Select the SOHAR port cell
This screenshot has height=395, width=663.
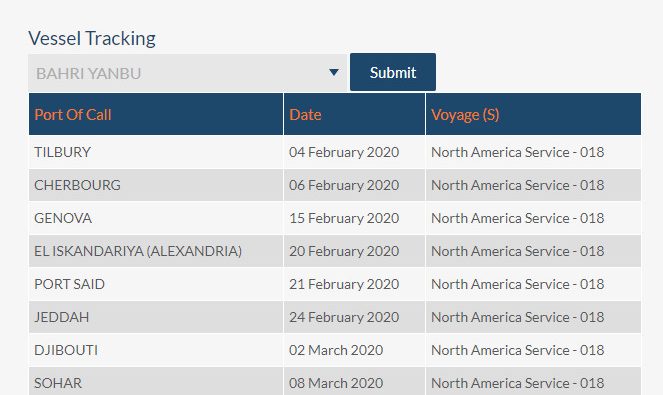[156, 381]
